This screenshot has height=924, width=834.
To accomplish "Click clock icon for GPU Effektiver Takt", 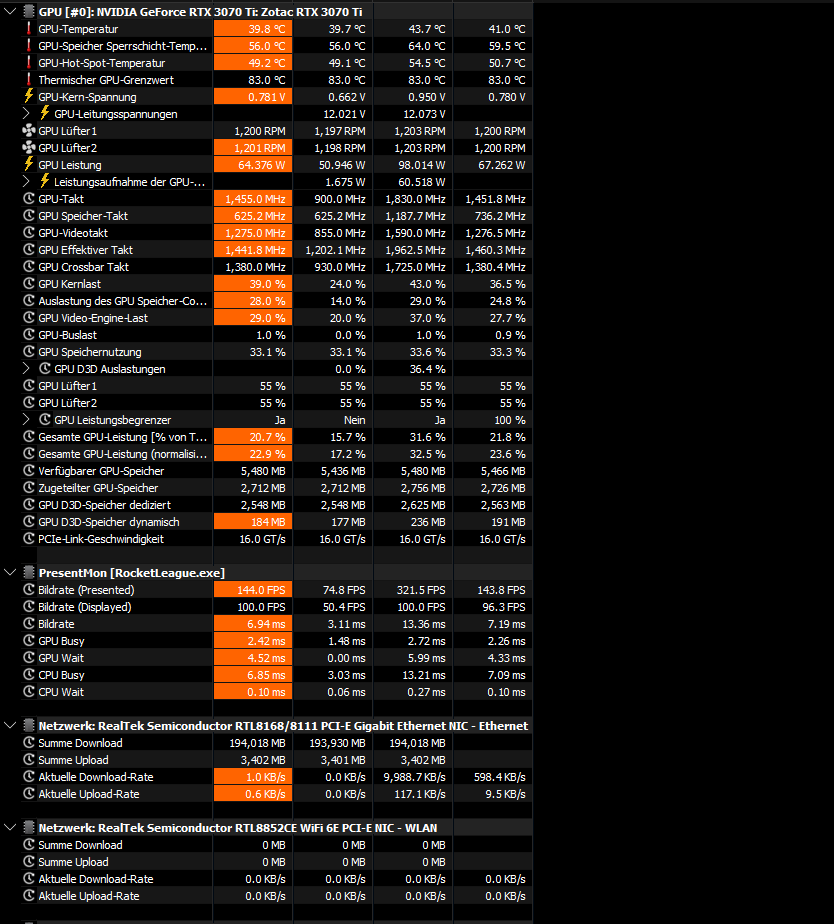I will point(28,249).
